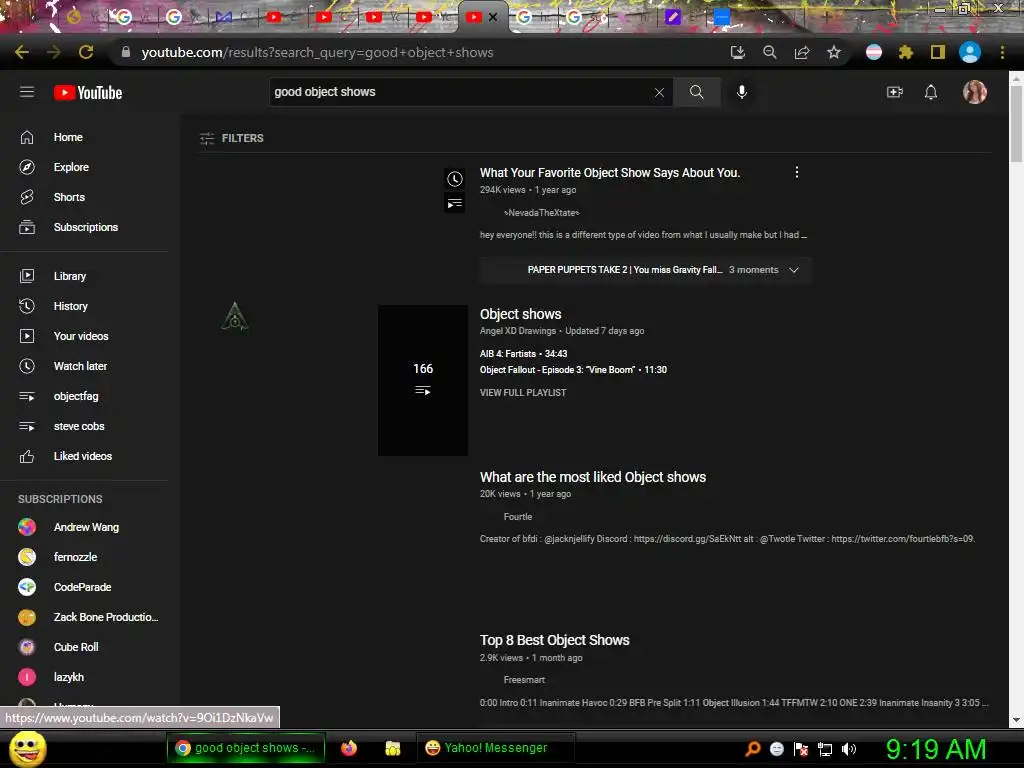Open the three-dot menu for the first result
The image size is (1024, 768).
pos(797,172)
